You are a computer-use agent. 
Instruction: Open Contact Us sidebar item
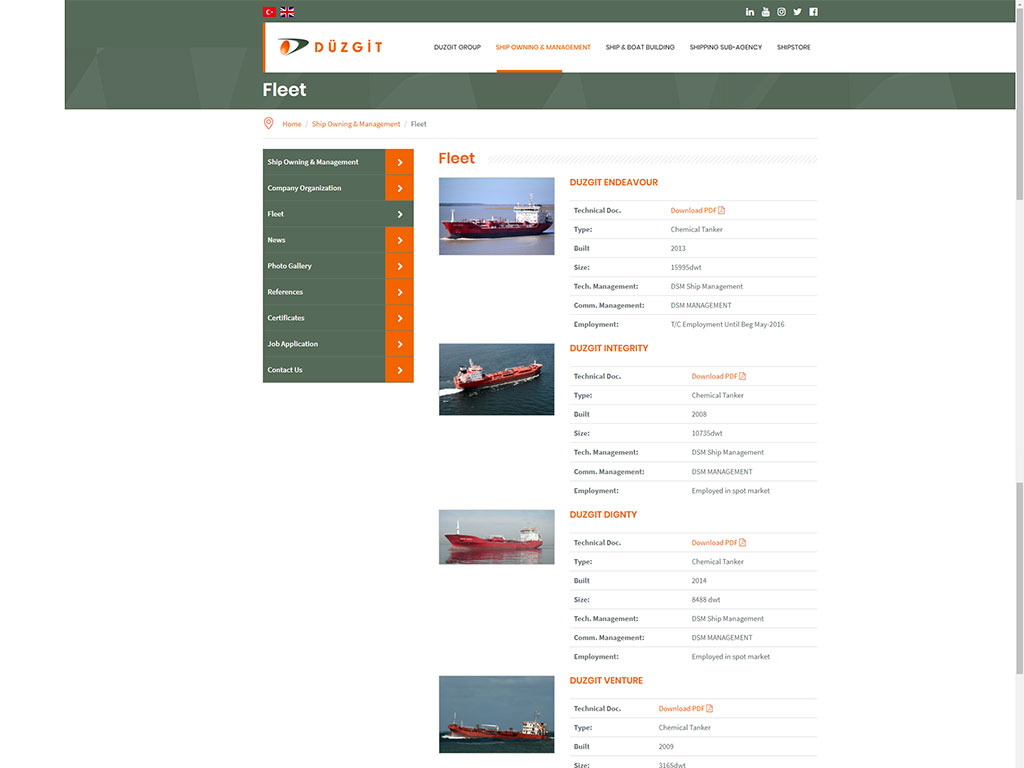pyautogui.click(x=324, y=370)
